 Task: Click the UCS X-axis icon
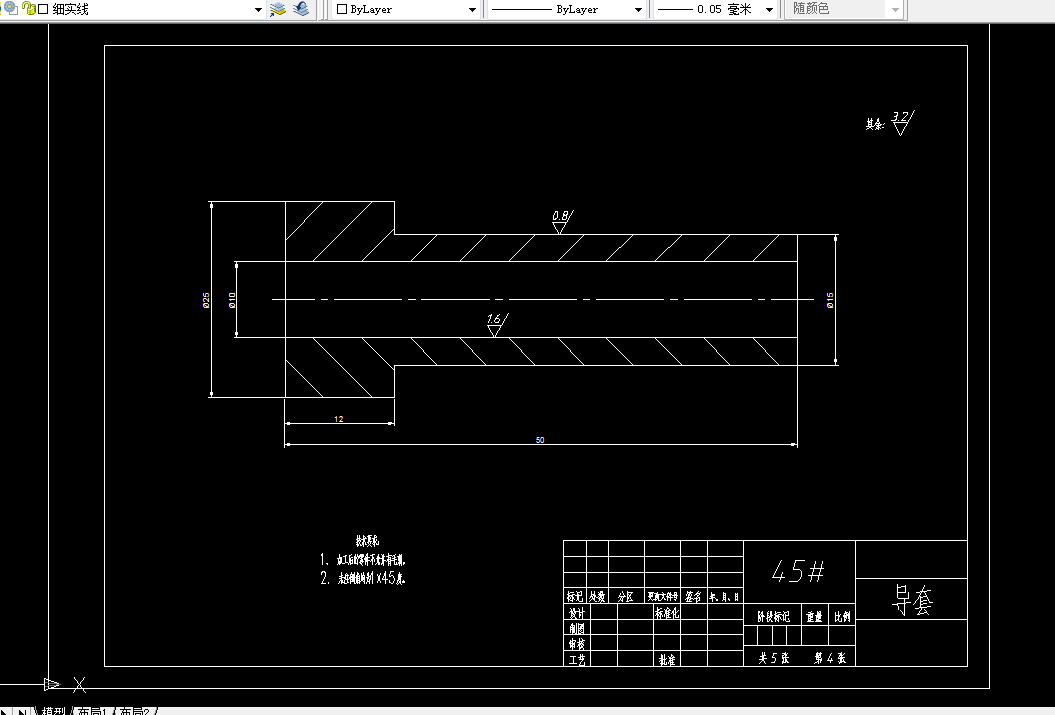coord(79,685)
